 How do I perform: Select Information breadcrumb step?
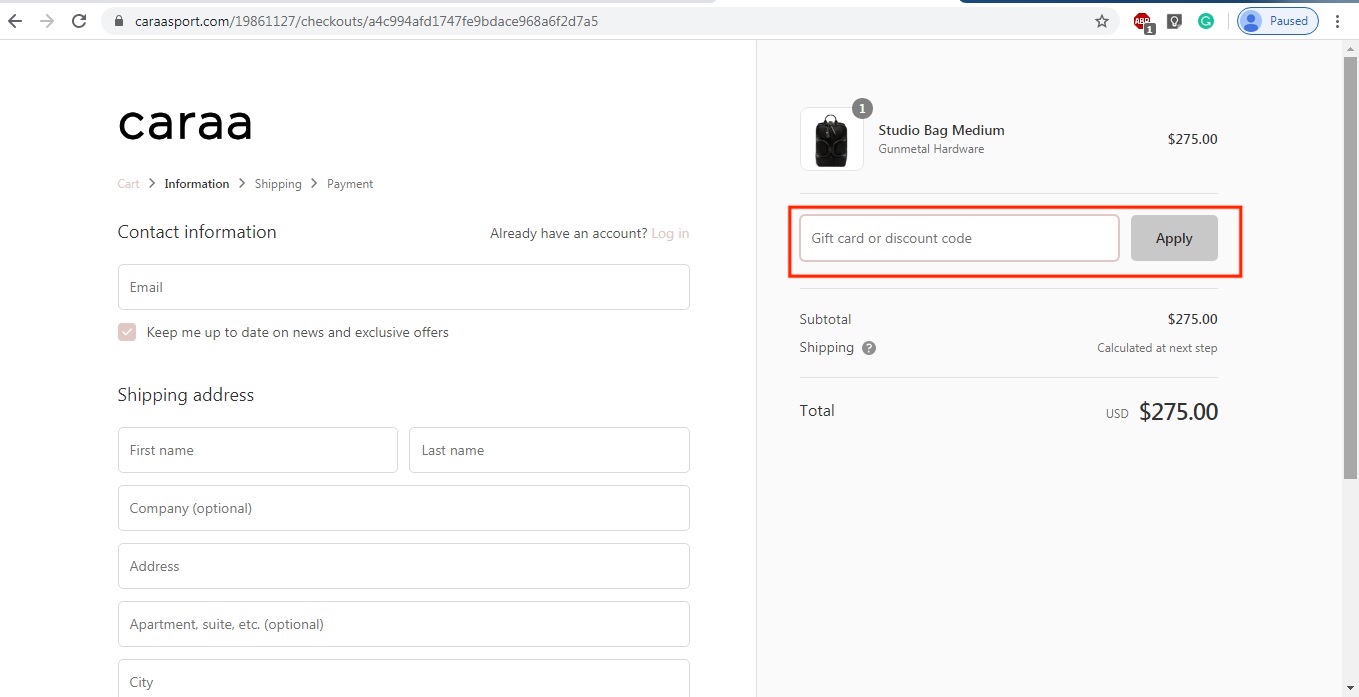coord(197,184)
